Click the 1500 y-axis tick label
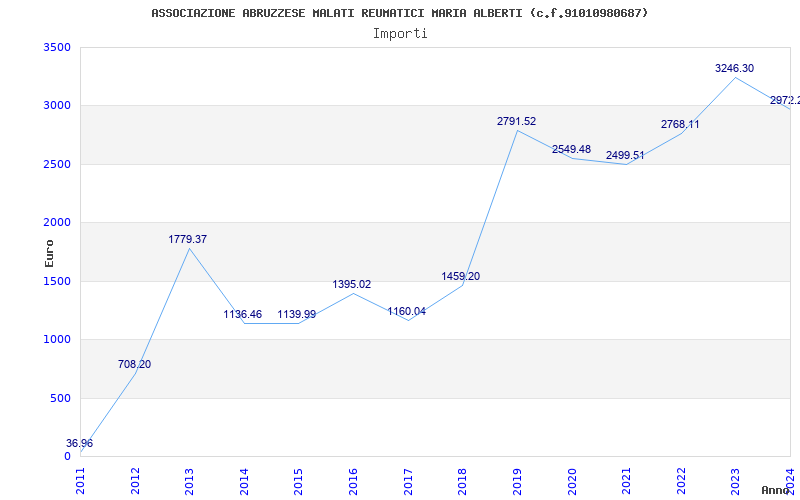Screen dimensions: 800x500 (x=57, y=281)
